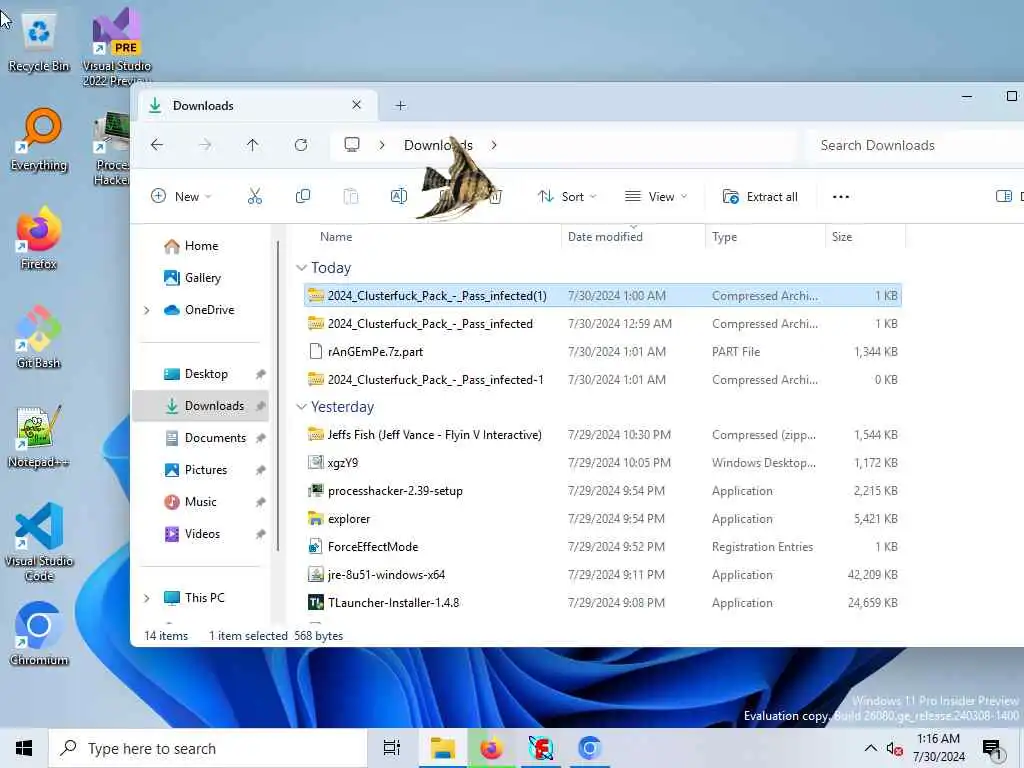
Task: Select the ForceEffectMode registry file
Action: [602, 547]
